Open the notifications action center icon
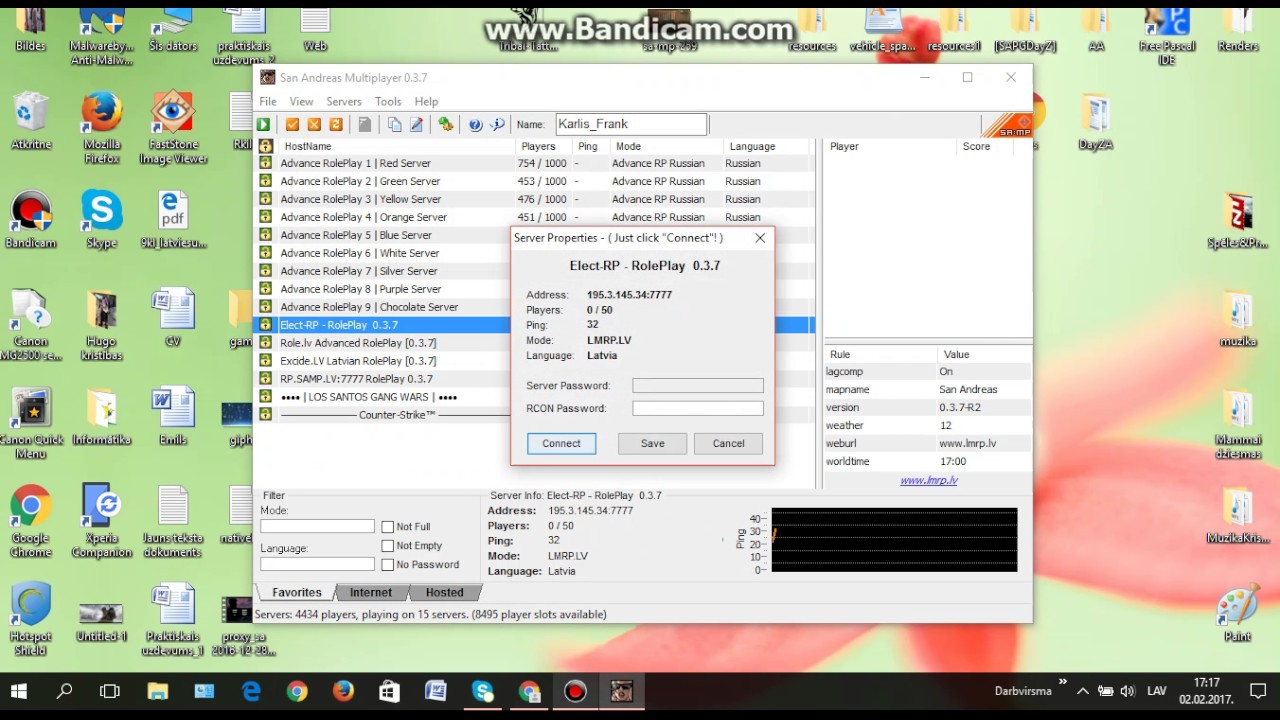Viewport: 1280px width, 720px height. [x=1258, y=691]
